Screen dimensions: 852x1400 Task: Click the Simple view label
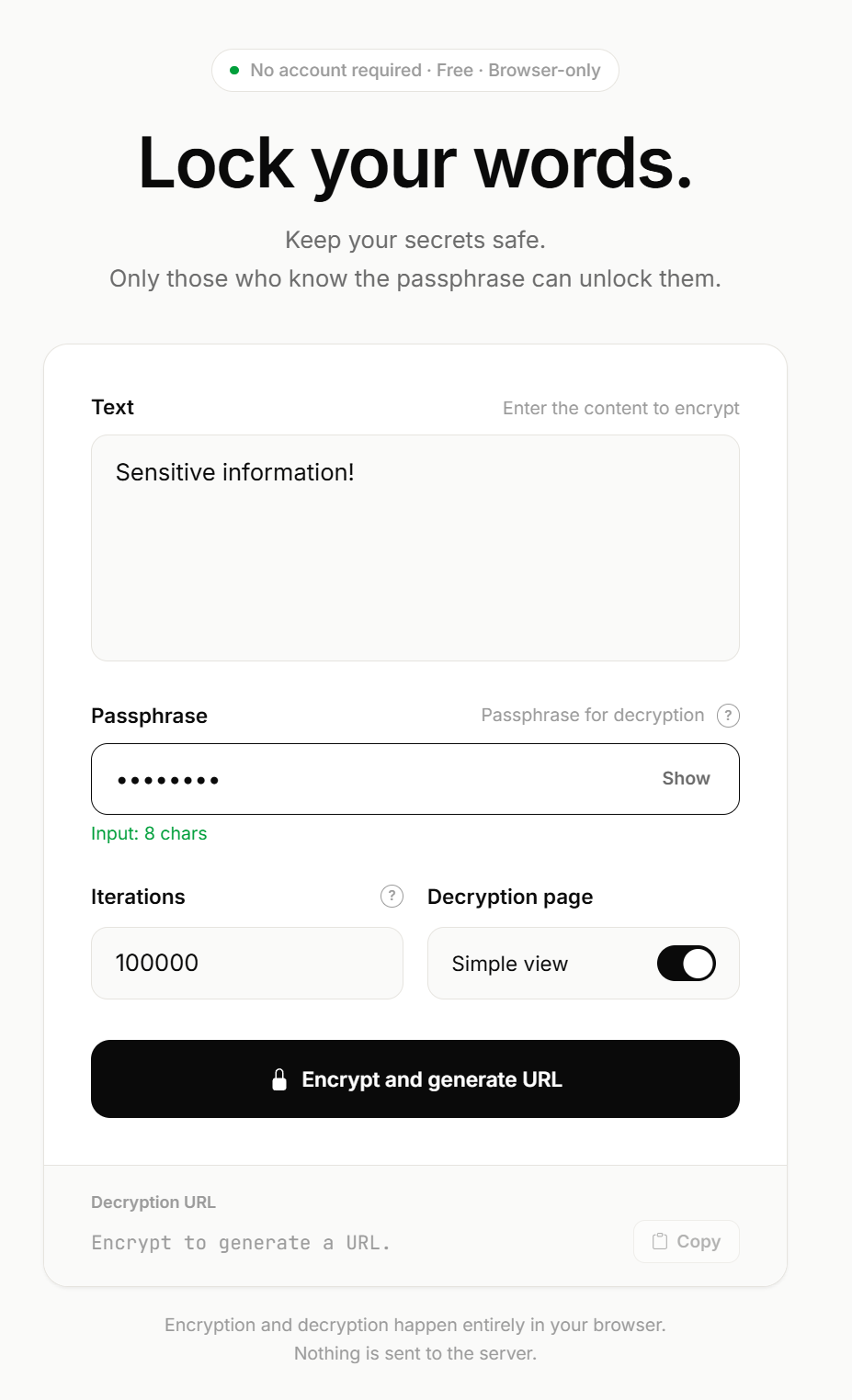510,964
